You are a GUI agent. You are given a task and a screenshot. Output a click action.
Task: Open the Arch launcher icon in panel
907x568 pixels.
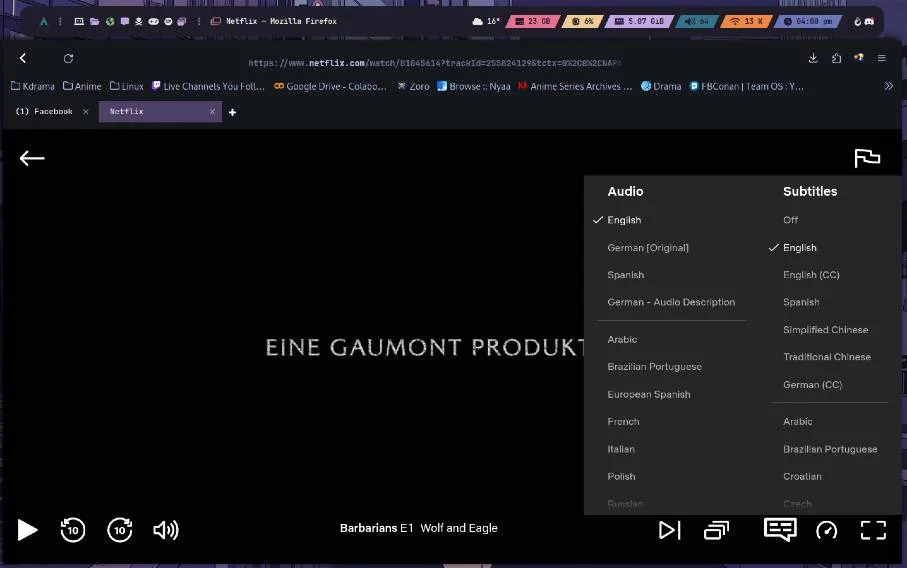tap(44, 21)
